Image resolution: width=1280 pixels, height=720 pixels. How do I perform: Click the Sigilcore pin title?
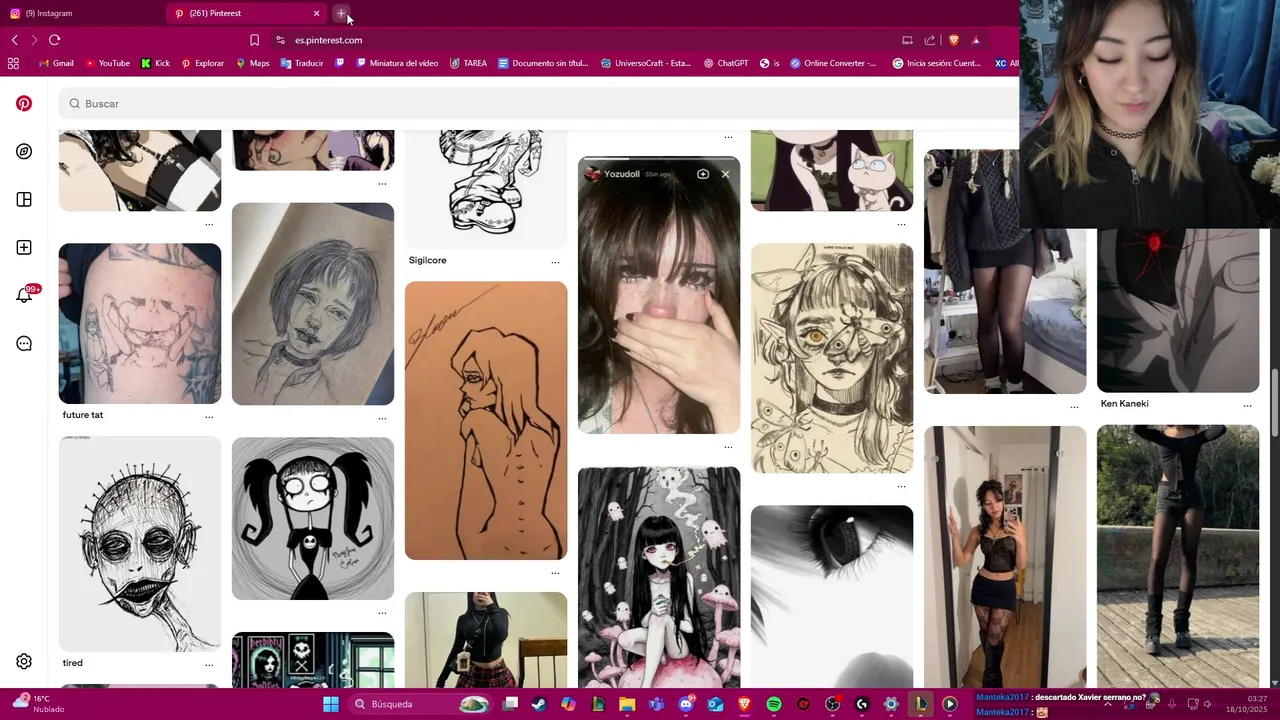point(428,260)
